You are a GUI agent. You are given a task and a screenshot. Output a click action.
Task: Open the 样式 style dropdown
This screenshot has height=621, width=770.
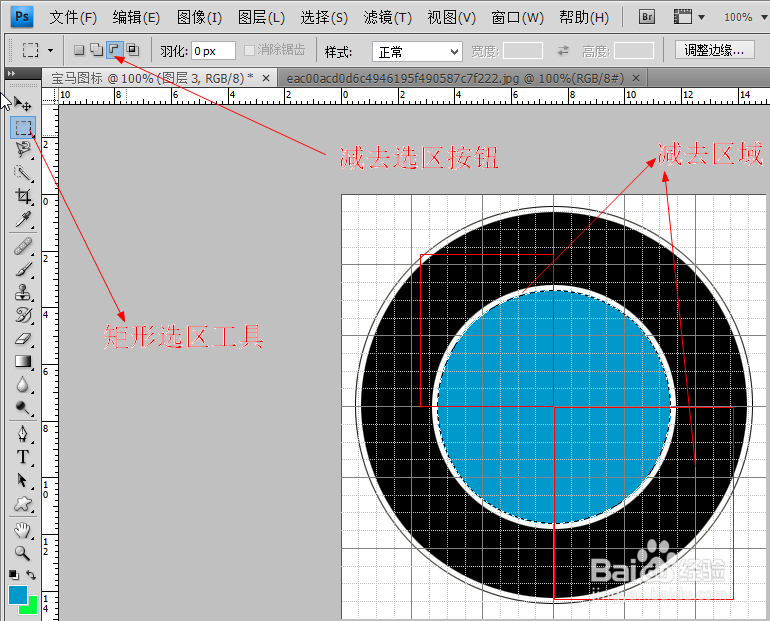tap(417, 51)
